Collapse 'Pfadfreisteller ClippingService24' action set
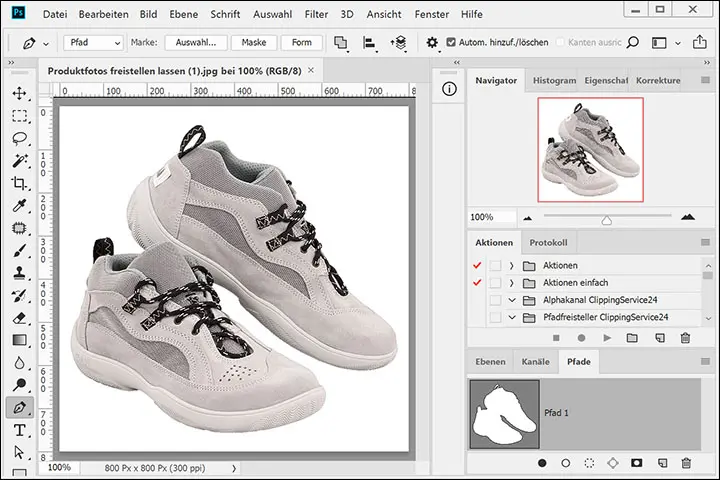720x480 pixels. click(511, 317)
